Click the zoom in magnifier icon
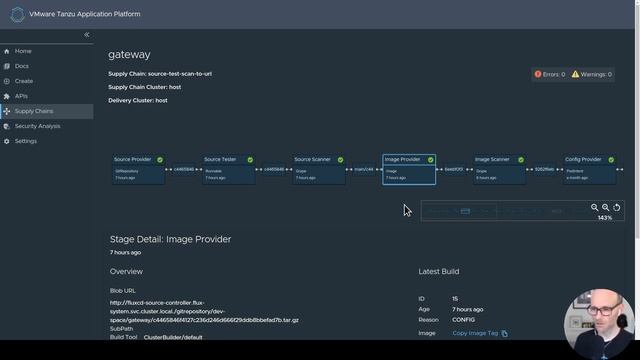Image resolution: width=640 pixels, height=360 pixels. tap(606, 208)
